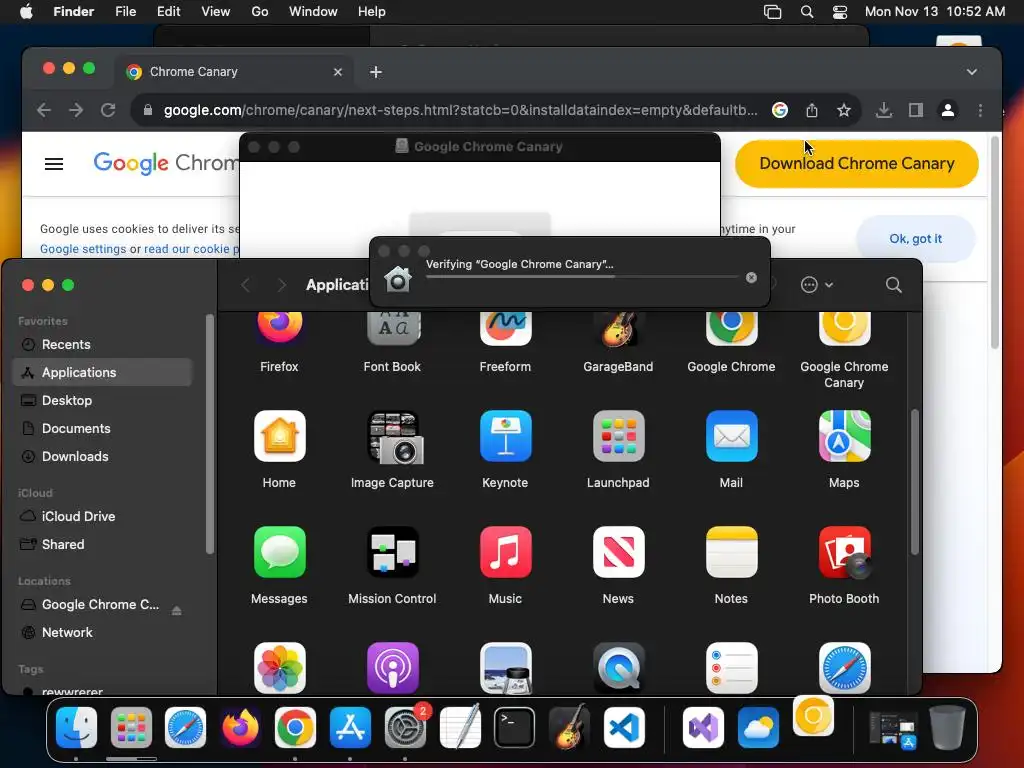Open QuickTime Player app icon
Image resolution: width=1024 pixels, height=768 pixels.
click(618, 668)
